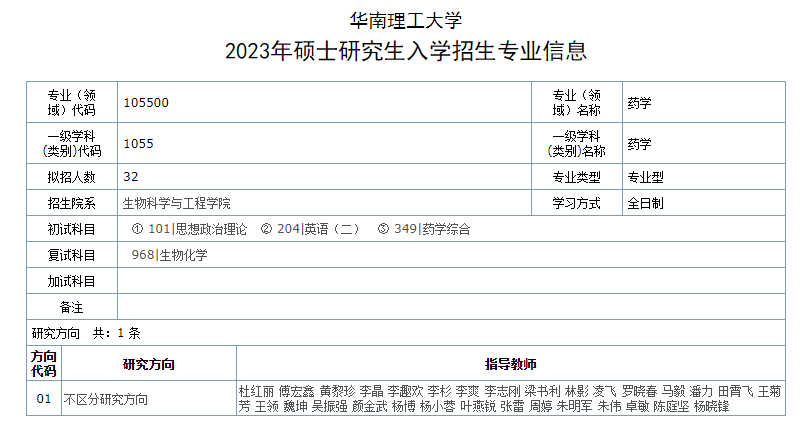This screenshot has height=441, width=809.
Task: Click the 指导教师 column header
Action: click(511, 365)
